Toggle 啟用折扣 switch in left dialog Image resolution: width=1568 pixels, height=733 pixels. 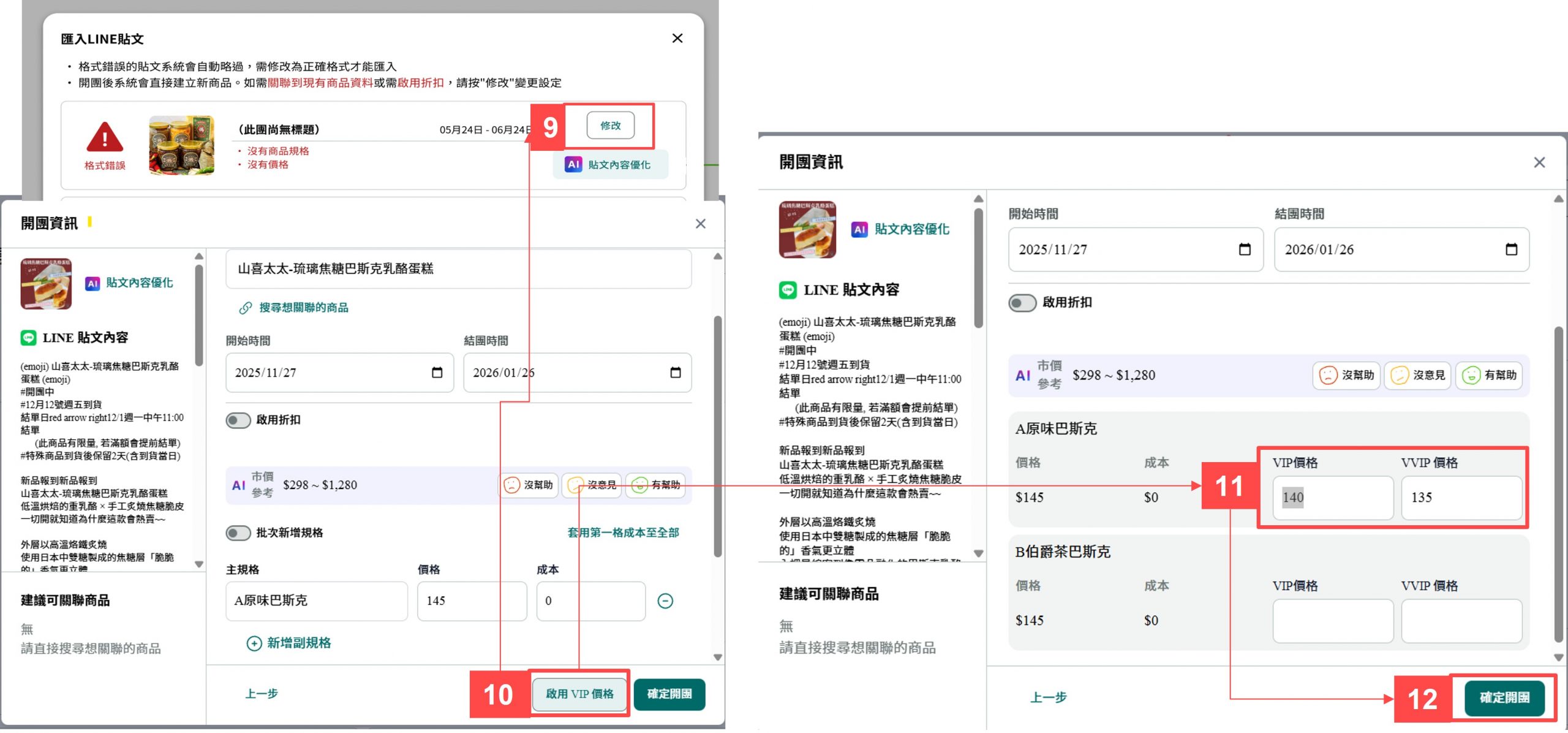click(x=238, y=420)
